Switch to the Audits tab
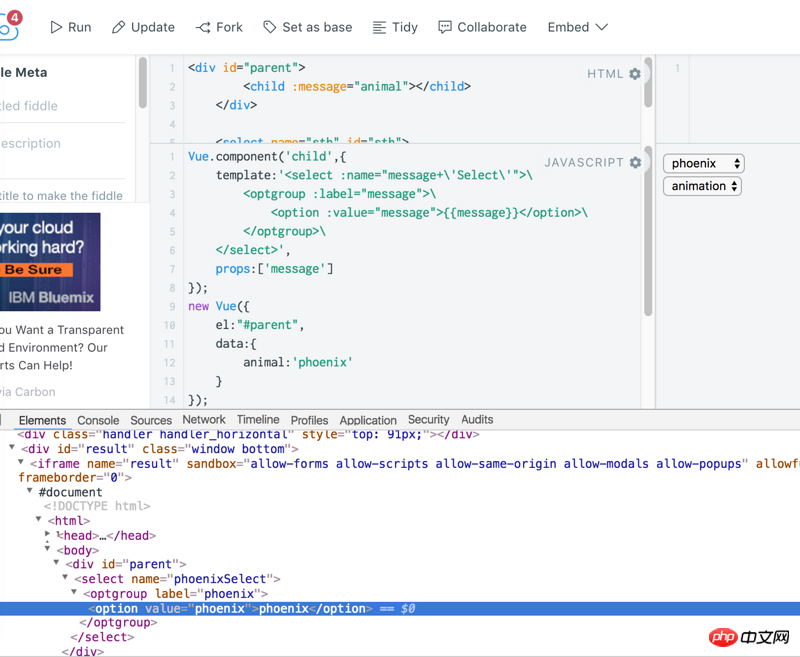800x657 pixels. pos(477,419)
